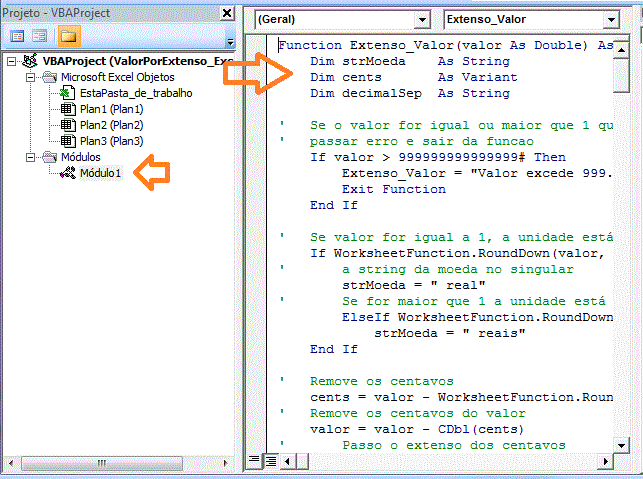Image resolution: width=643 pixels, height=479 pixels.
Task: Select Módulo1 in the project tree
Action: tap(100, 173)
